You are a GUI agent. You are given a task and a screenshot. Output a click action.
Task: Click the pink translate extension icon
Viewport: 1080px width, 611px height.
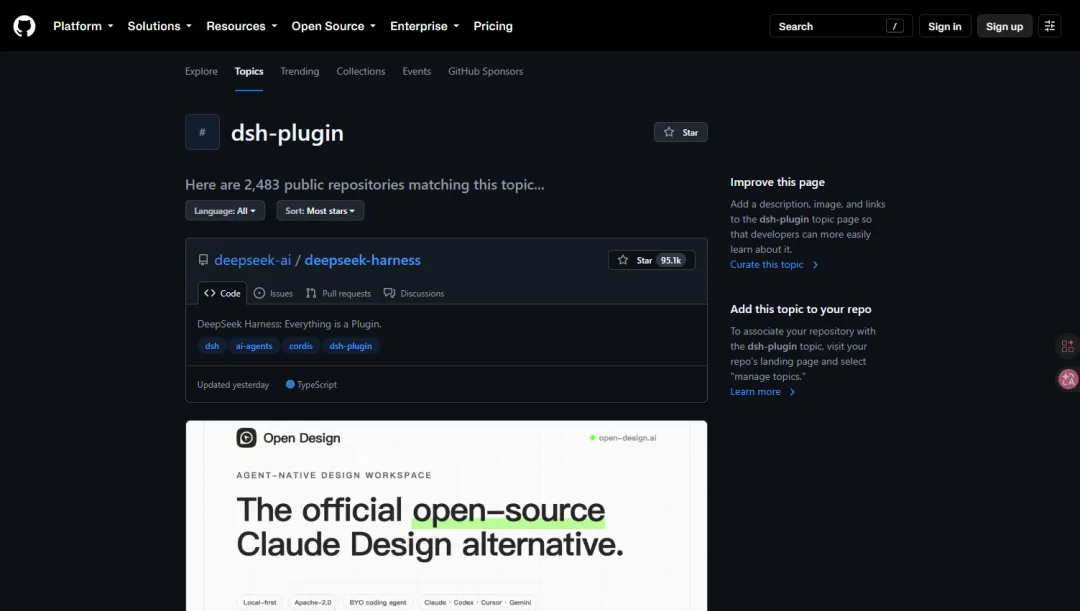pyautogui.click(x=1068, y=379)
